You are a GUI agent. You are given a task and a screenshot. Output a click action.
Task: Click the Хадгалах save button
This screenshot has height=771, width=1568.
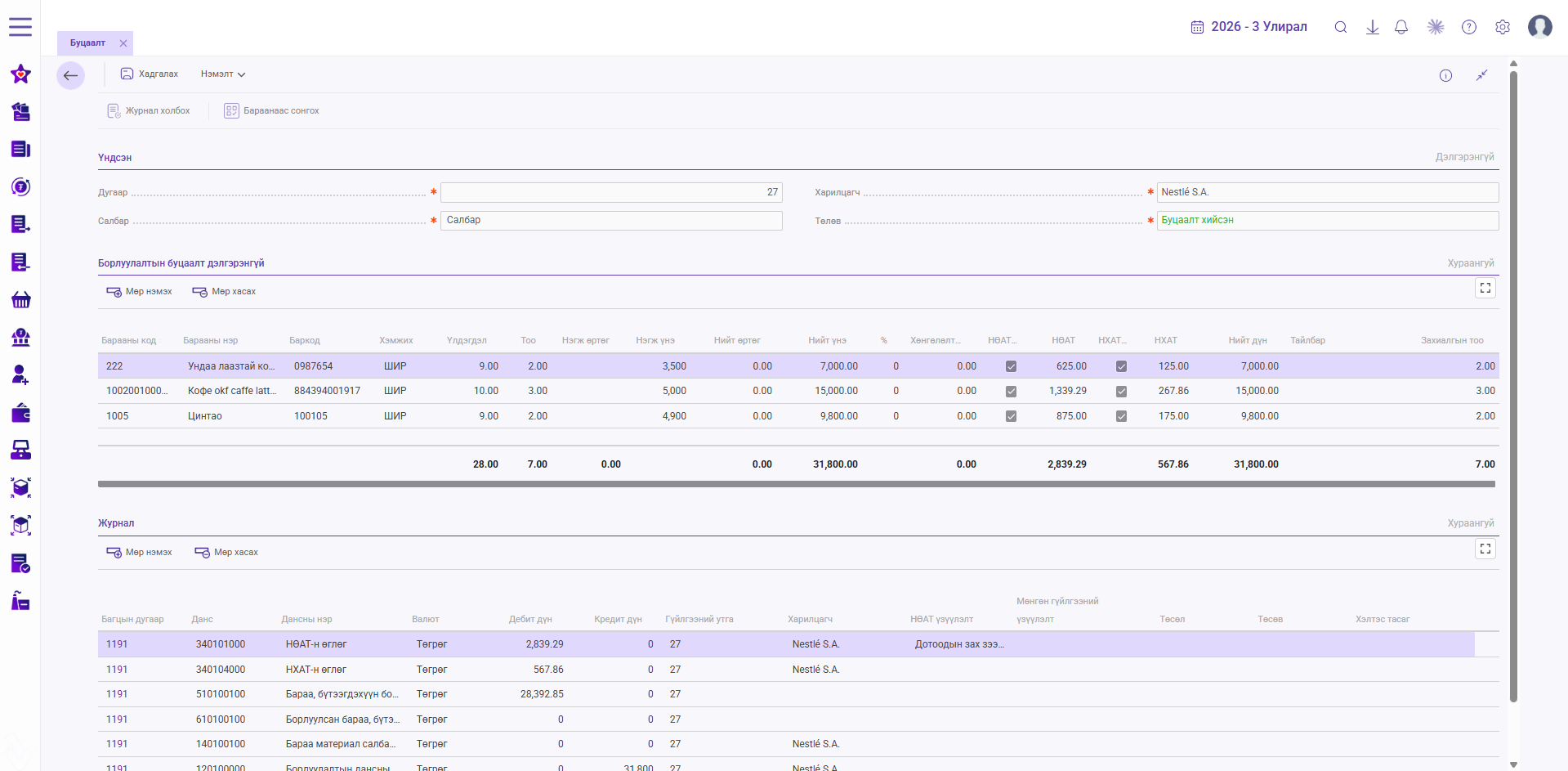point(150,74)
